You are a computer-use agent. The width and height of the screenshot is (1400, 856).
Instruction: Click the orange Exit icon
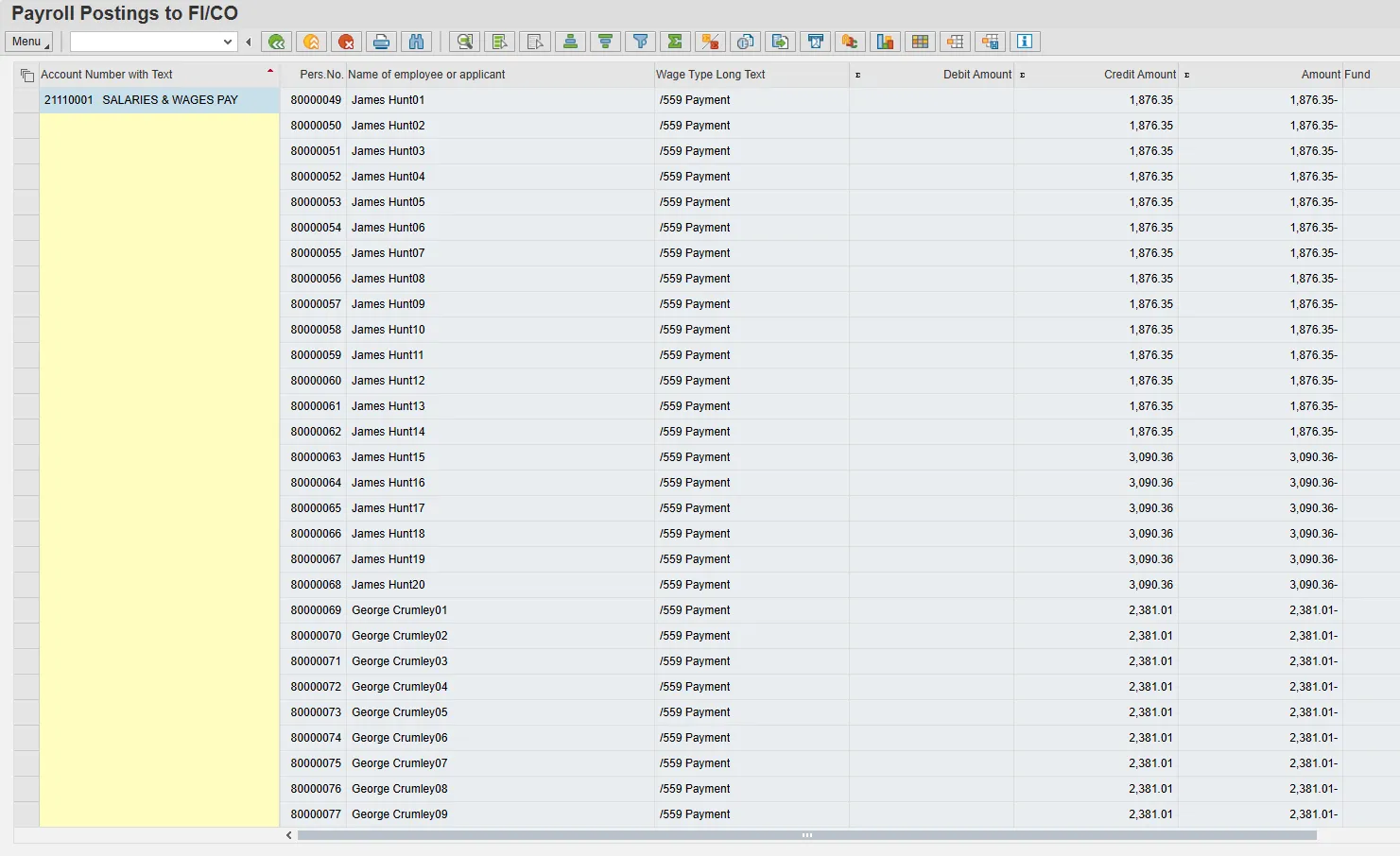(x=311, y=42)
